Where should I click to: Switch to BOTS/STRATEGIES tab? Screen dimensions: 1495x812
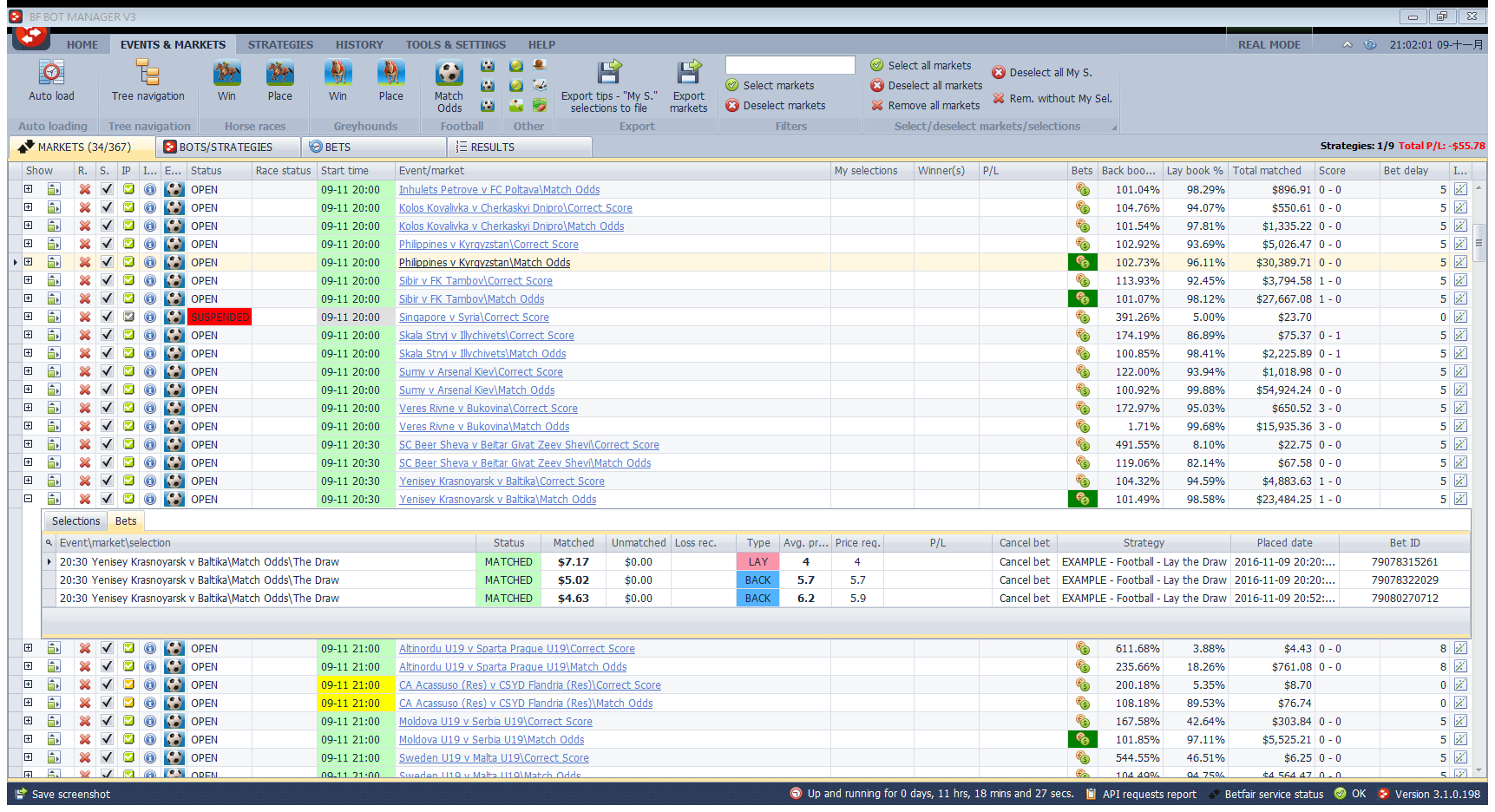pyautogui.click(x=227, y=147)
